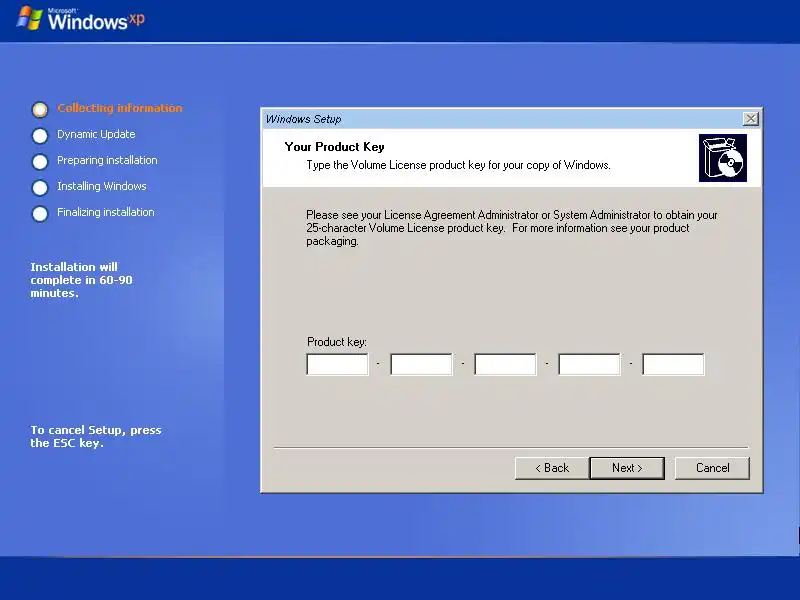Screen dimensions: 800x600
Task: Click the 'Installing Windows' text
Action: pyautogui.click(x=102, y=186)
